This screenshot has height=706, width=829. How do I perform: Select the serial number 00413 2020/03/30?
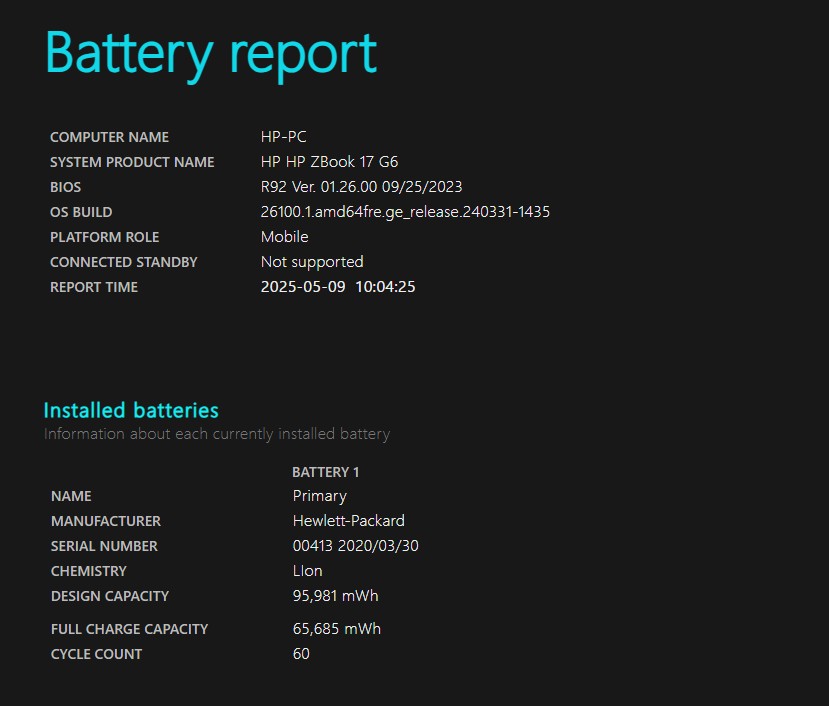(356, 546)
